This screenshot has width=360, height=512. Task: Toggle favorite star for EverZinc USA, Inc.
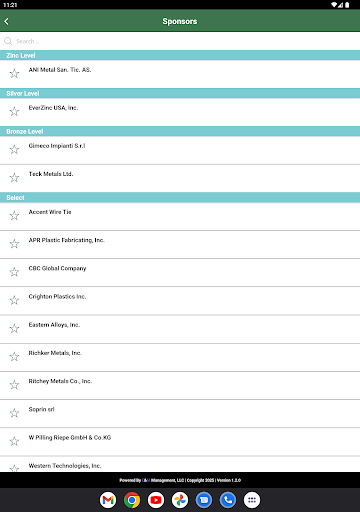coord(14,111)
